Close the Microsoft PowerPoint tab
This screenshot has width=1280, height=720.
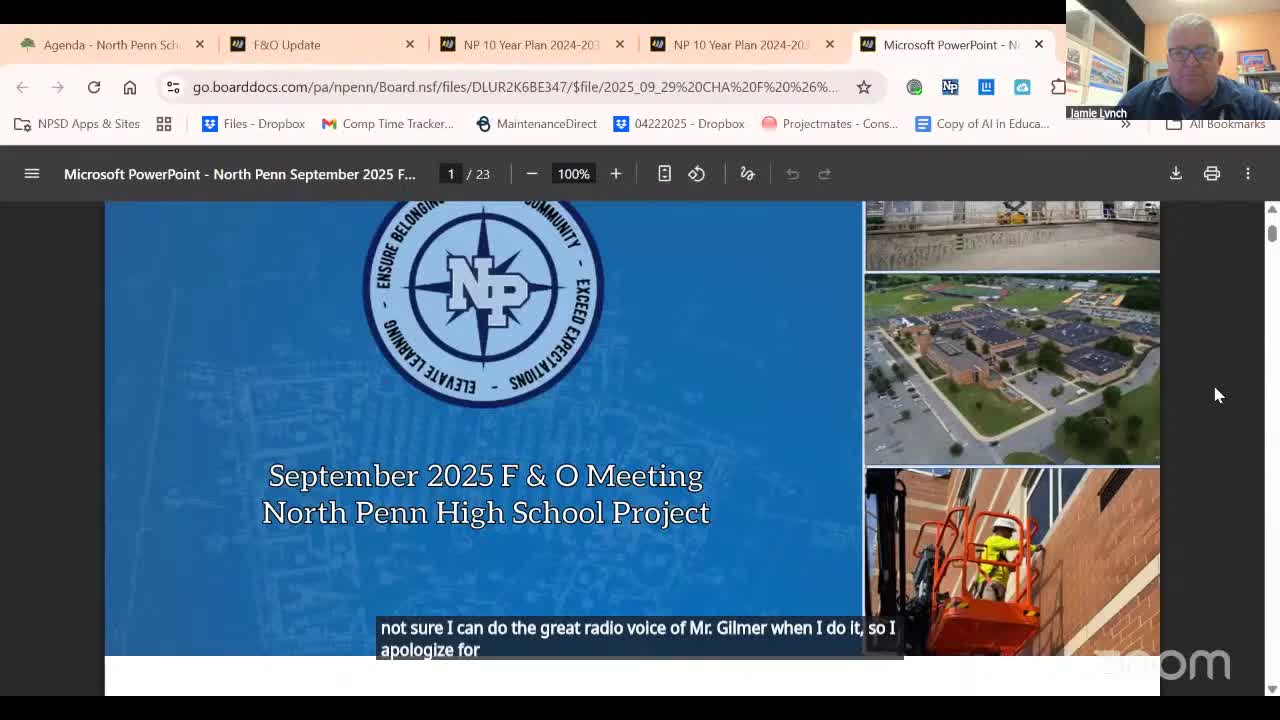click(x=1039, y=45)
